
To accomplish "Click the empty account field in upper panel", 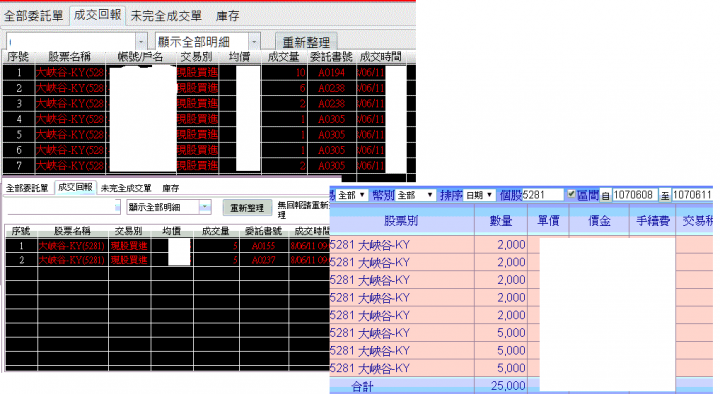I will tap(71, 42).
